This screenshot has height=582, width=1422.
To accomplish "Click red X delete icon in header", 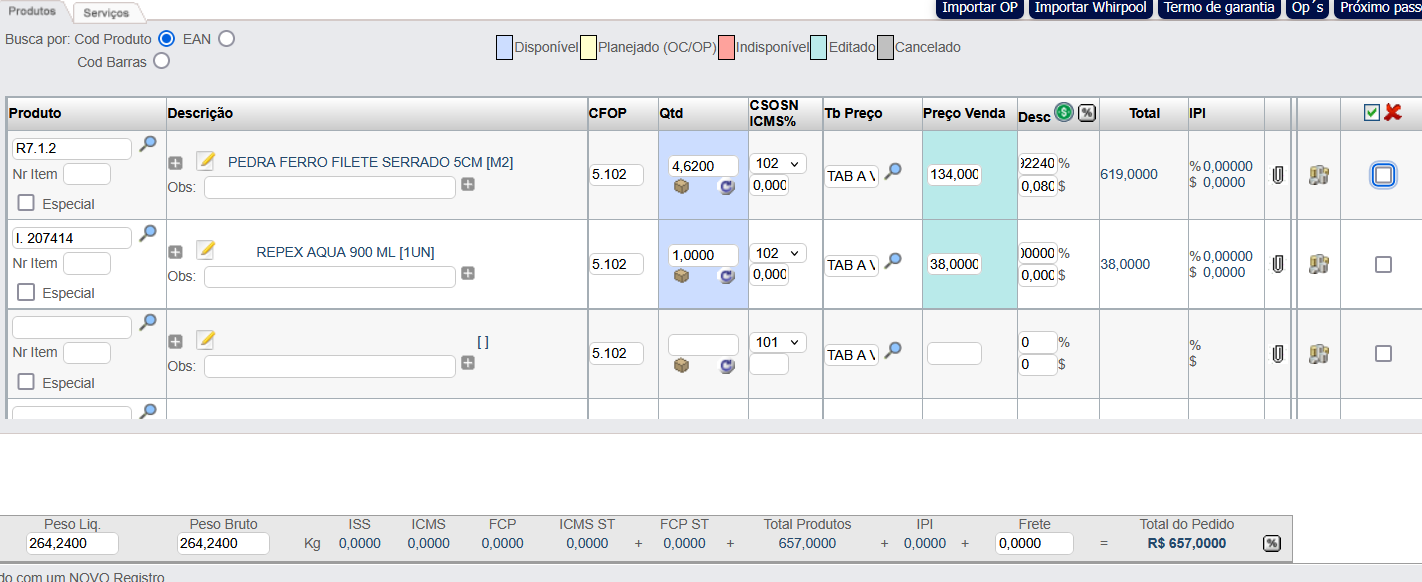I will (x=1393, y=113).
